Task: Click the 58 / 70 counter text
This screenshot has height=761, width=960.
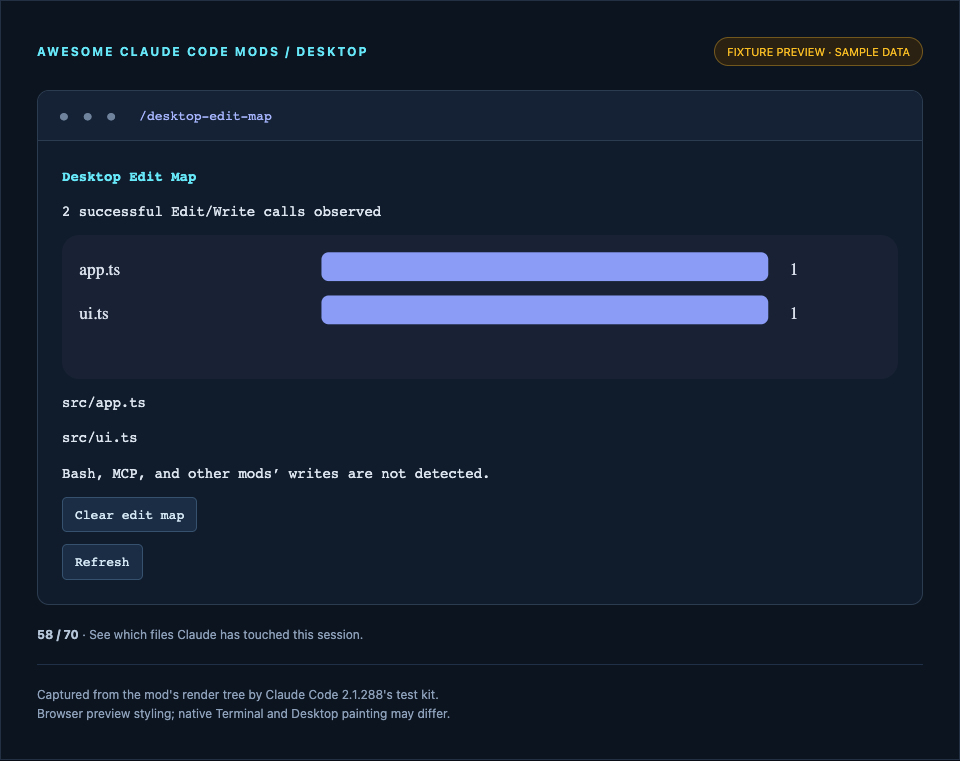Action: pyautogui.click(x=58, y=634)
